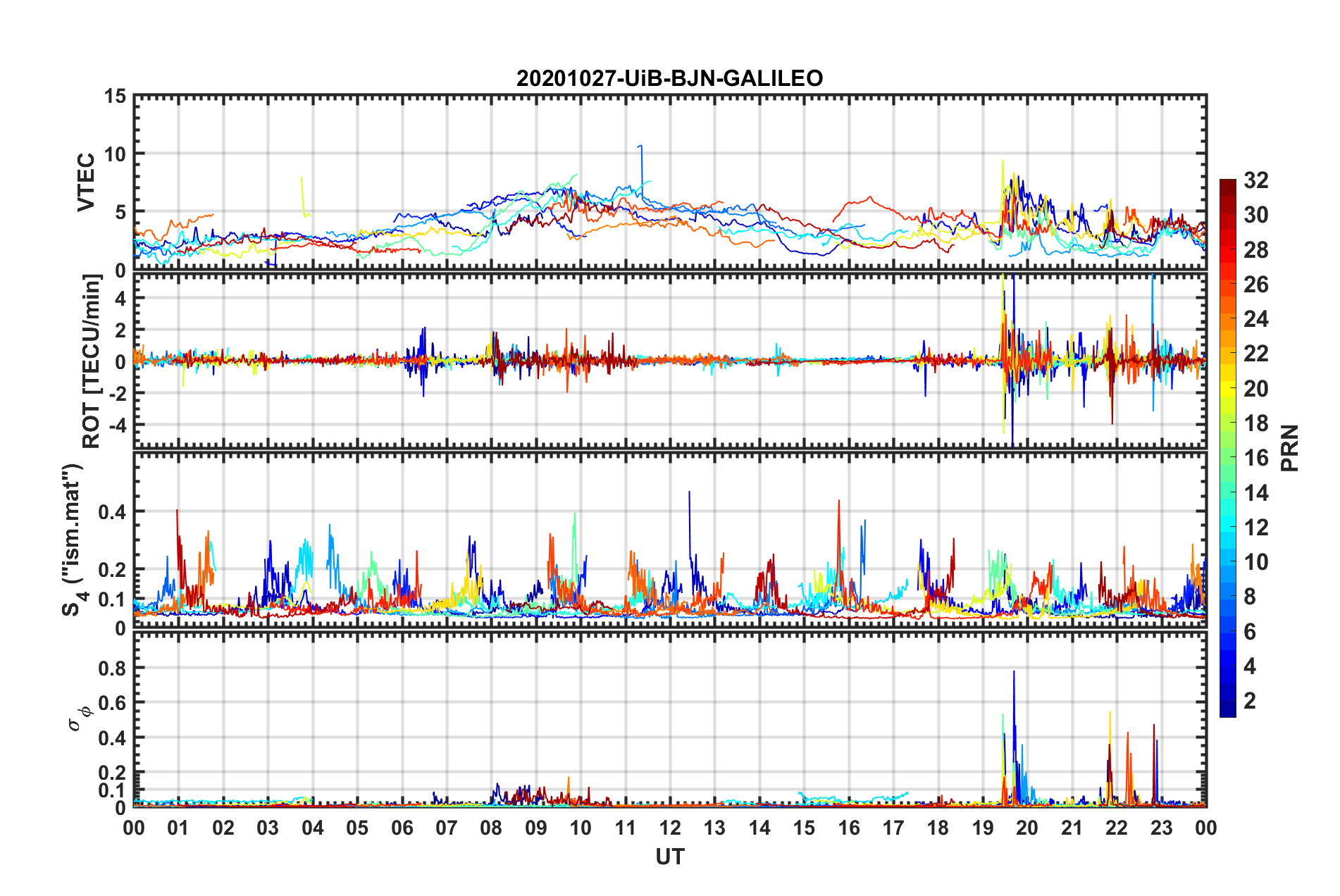The width and height of the screenshot is (1340, 896).
Task: Click inside the VTEC plot panel
Action: (670, 182)
